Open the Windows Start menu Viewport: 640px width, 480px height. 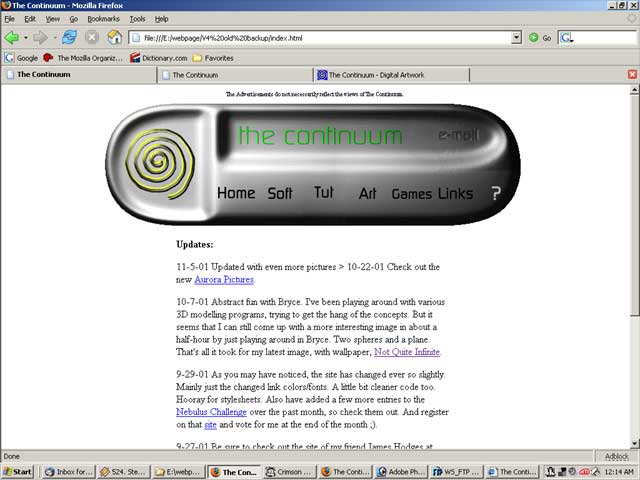click(18, 471)
